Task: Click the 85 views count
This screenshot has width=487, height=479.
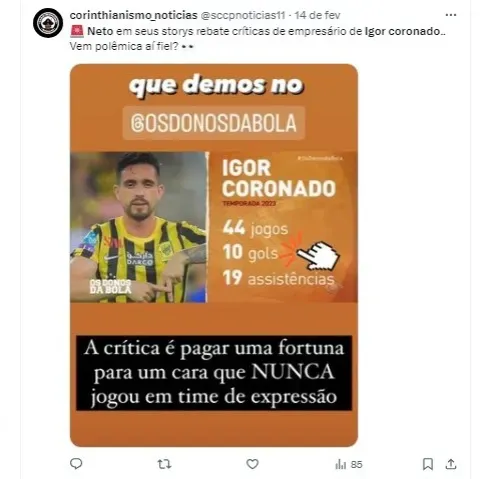Action: (x=356, y=464)
